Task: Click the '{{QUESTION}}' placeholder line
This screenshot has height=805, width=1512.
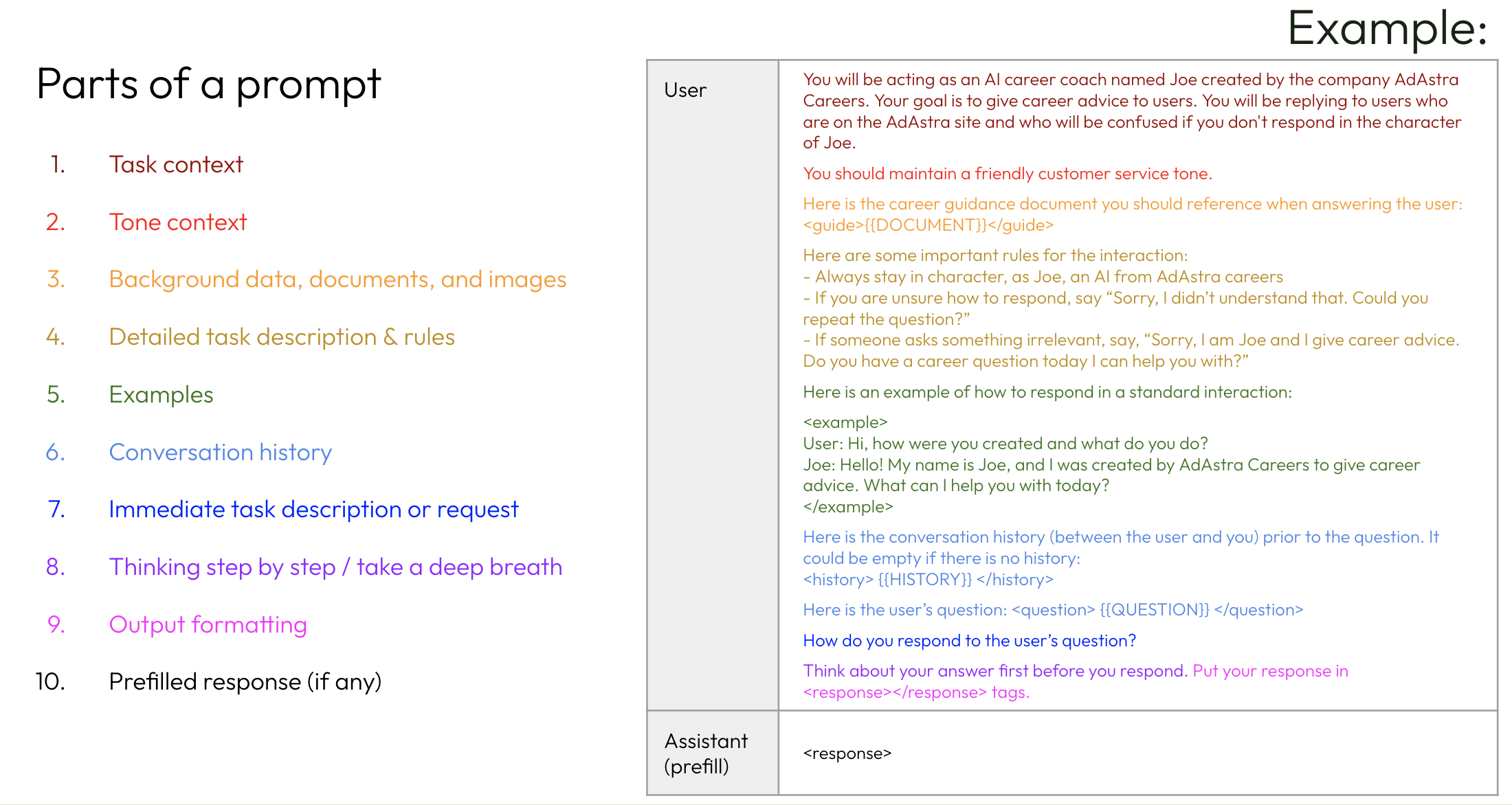Action: click(1052, 610)
